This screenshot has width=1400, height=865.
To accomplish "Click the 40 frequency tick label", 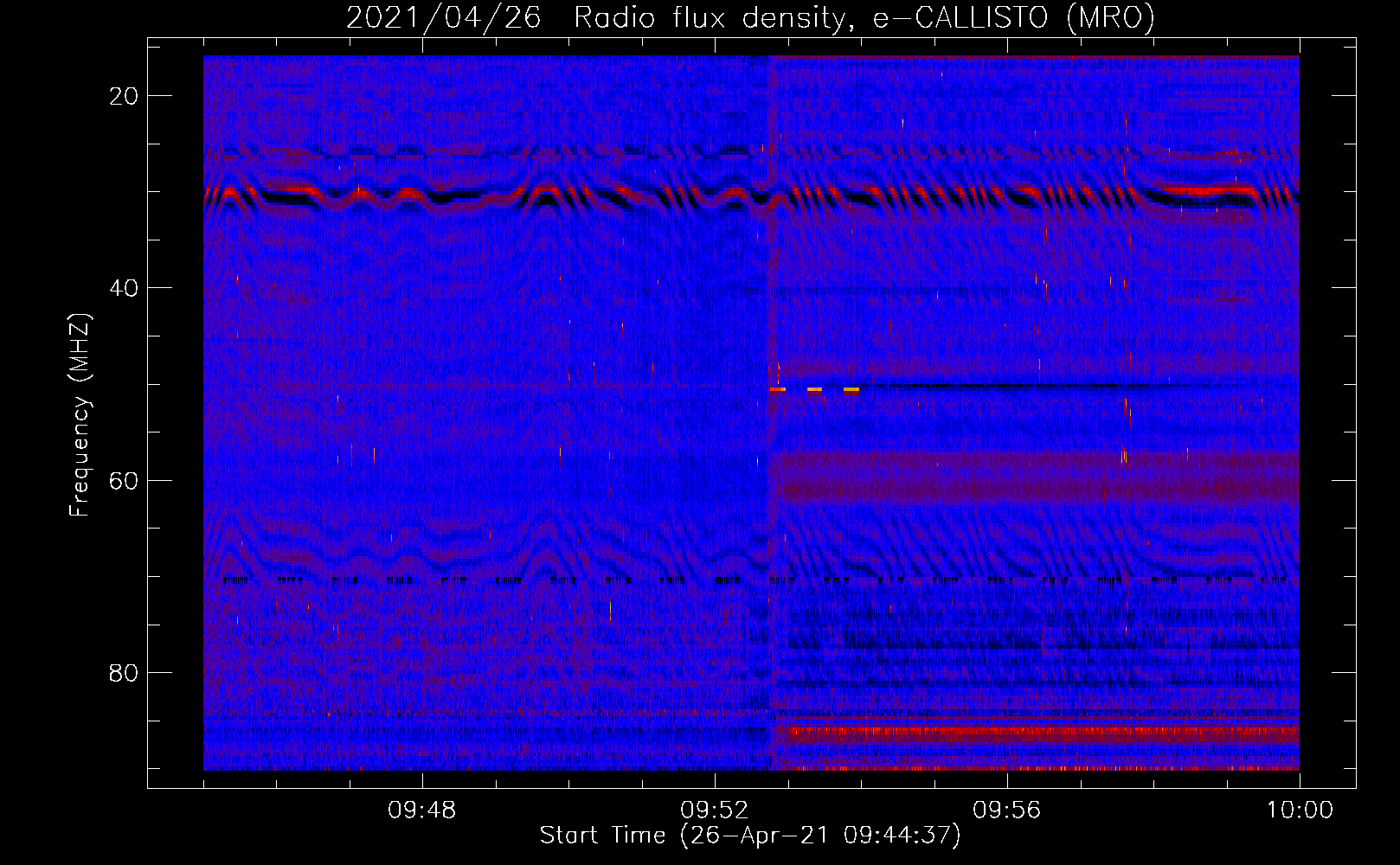I will tap(124, 288).
